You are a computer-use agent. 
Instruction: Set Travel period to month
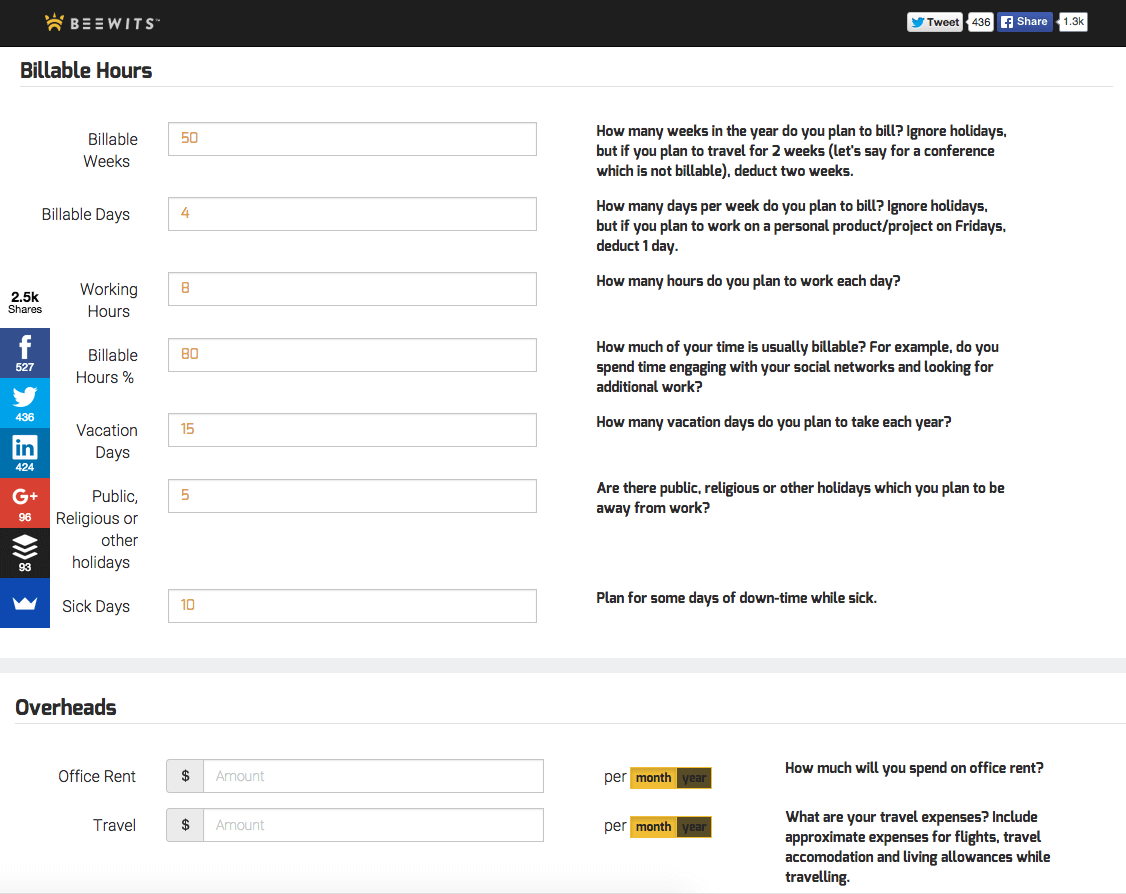pos(653,827)
